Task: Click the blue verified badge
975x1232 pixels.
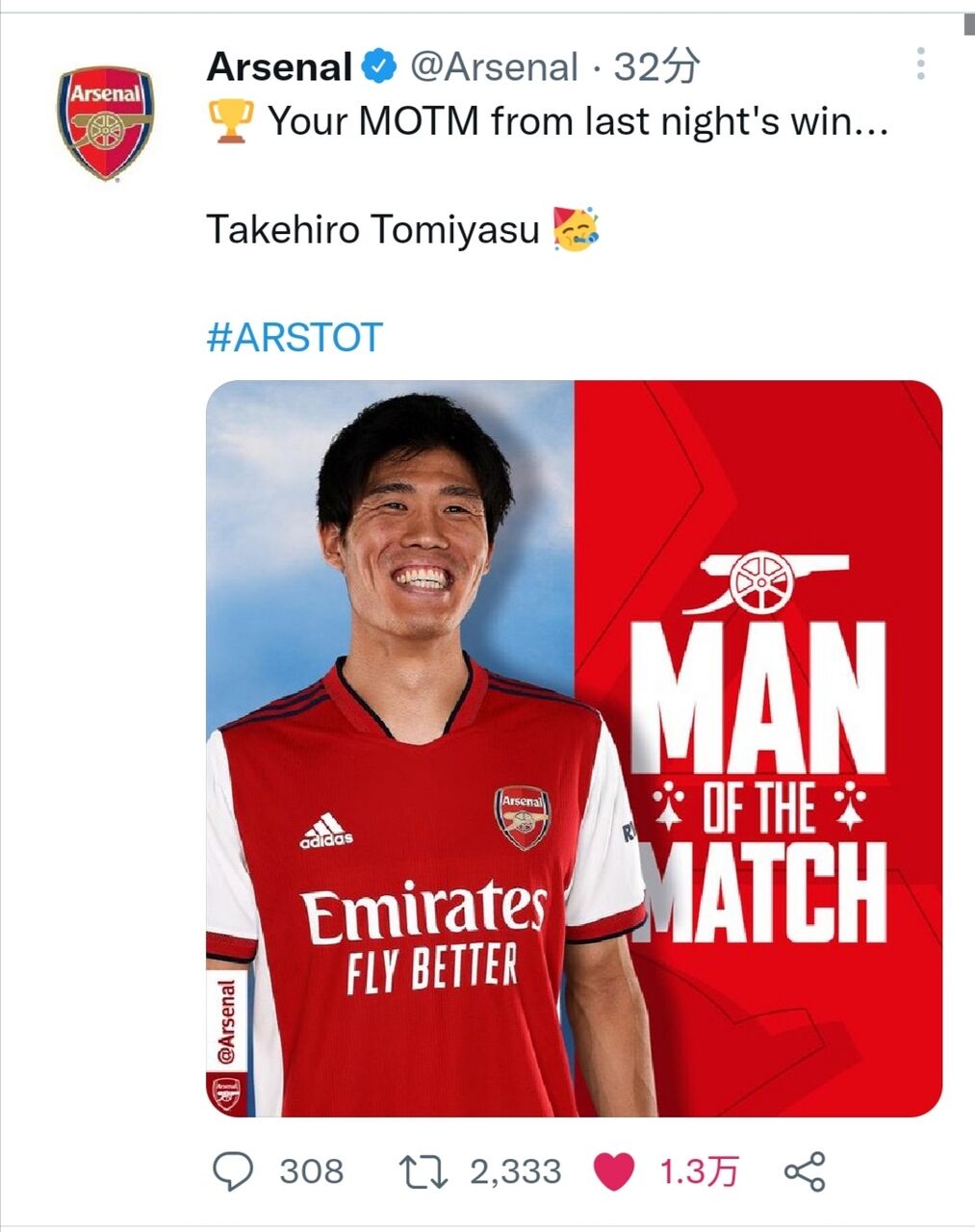Action: click(x=380, y=67)
